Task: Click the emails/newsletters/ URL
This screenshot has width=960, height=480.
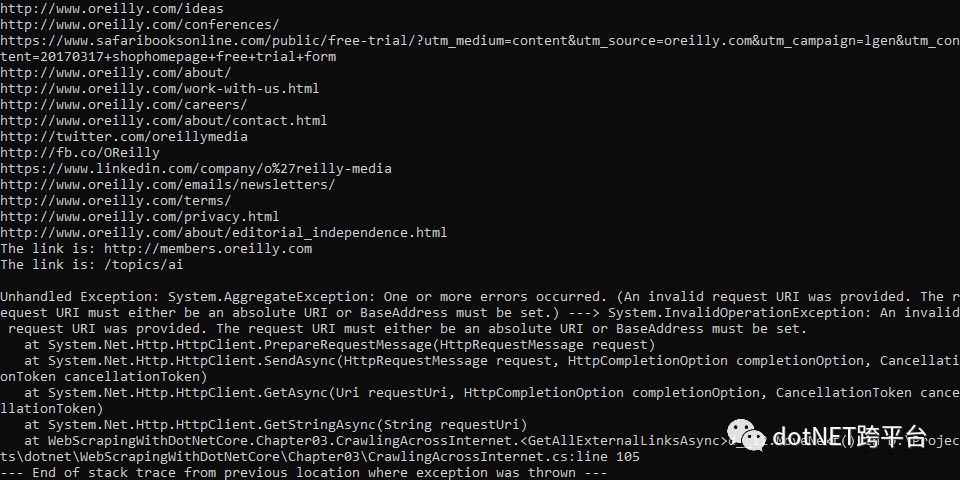Action: point(168,184)
